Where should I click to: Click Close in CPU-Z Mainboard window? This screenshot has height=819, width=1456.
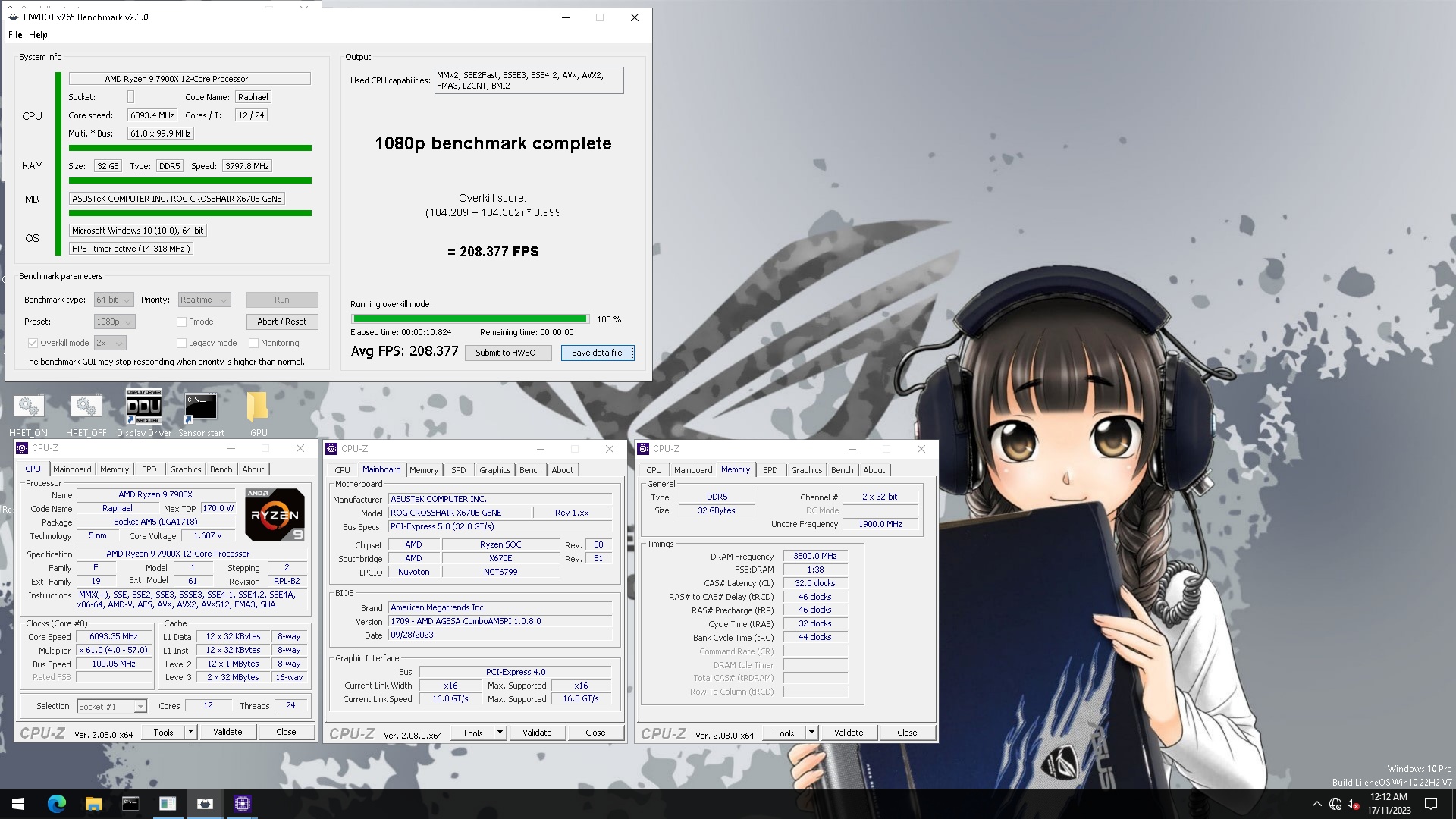[x=595, y=733]
